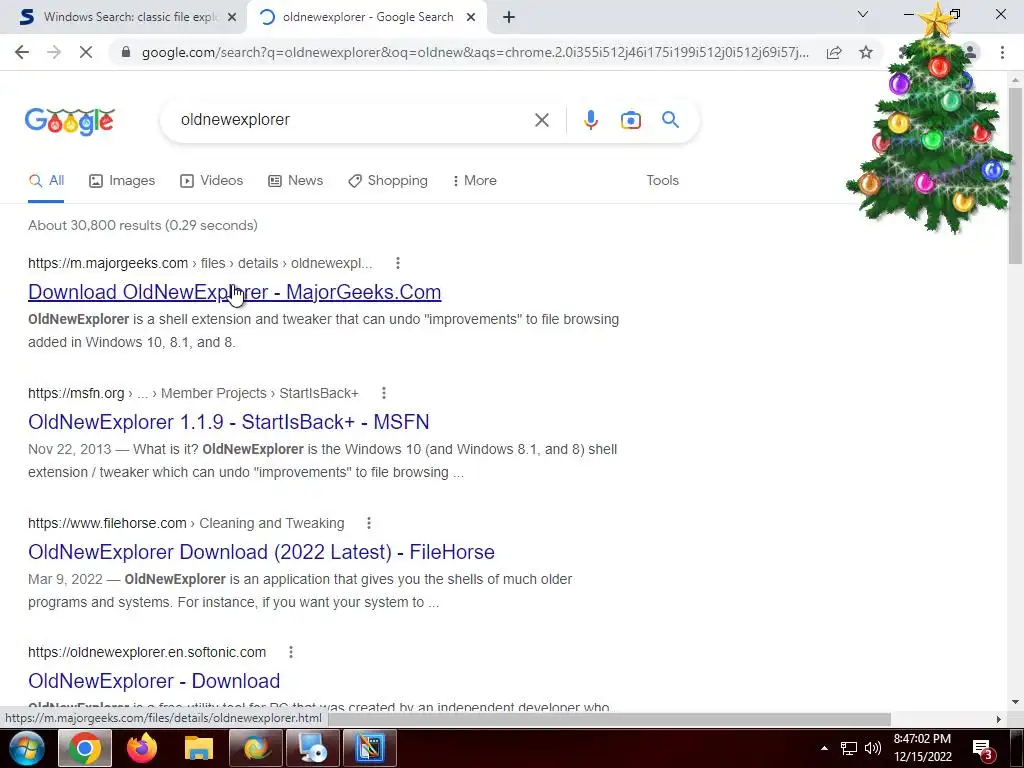Switch to Images results

(x=122, y=180)
